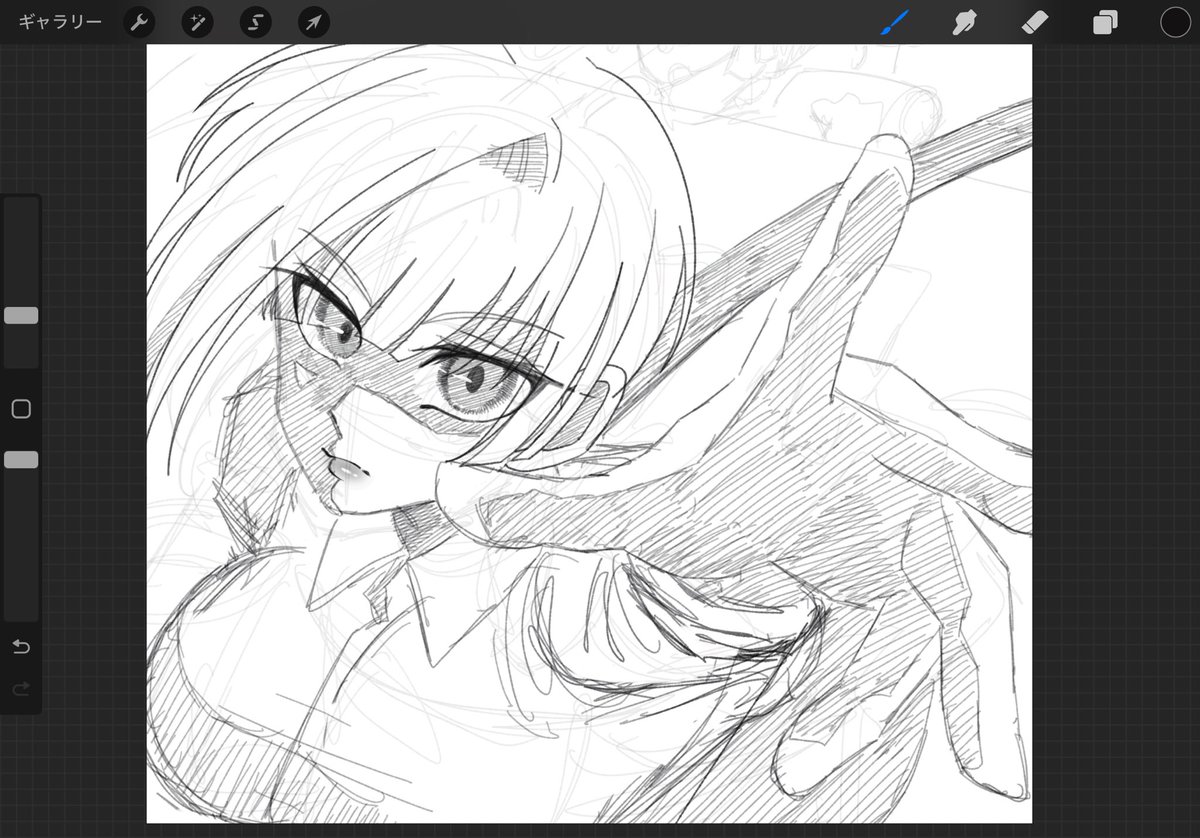Screen dimensions: 1200x838
Task: Tap the square Modify button on sidebar
Action: (x=21, y=409)
